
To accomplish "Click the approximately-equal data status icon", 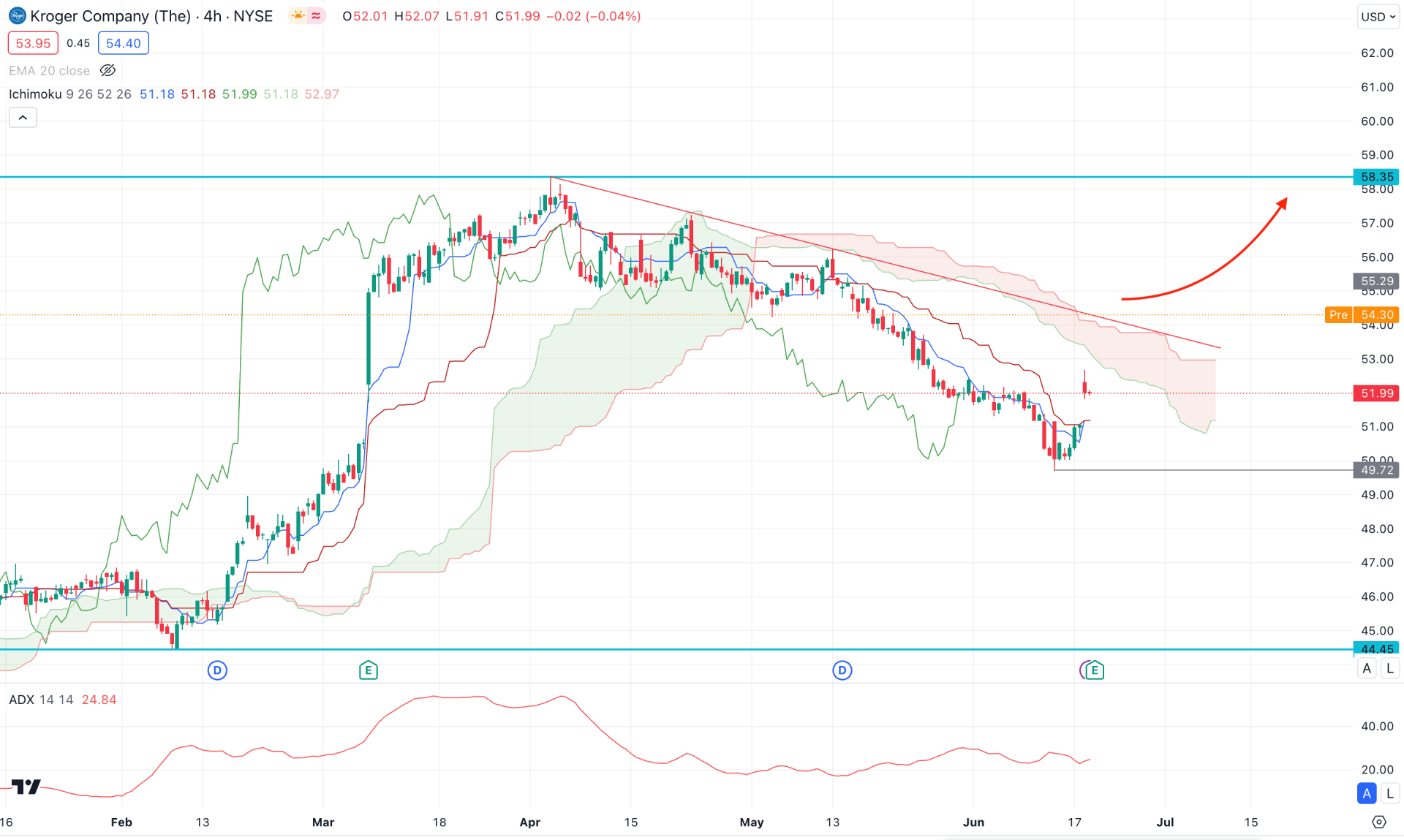I will (317, 16).
